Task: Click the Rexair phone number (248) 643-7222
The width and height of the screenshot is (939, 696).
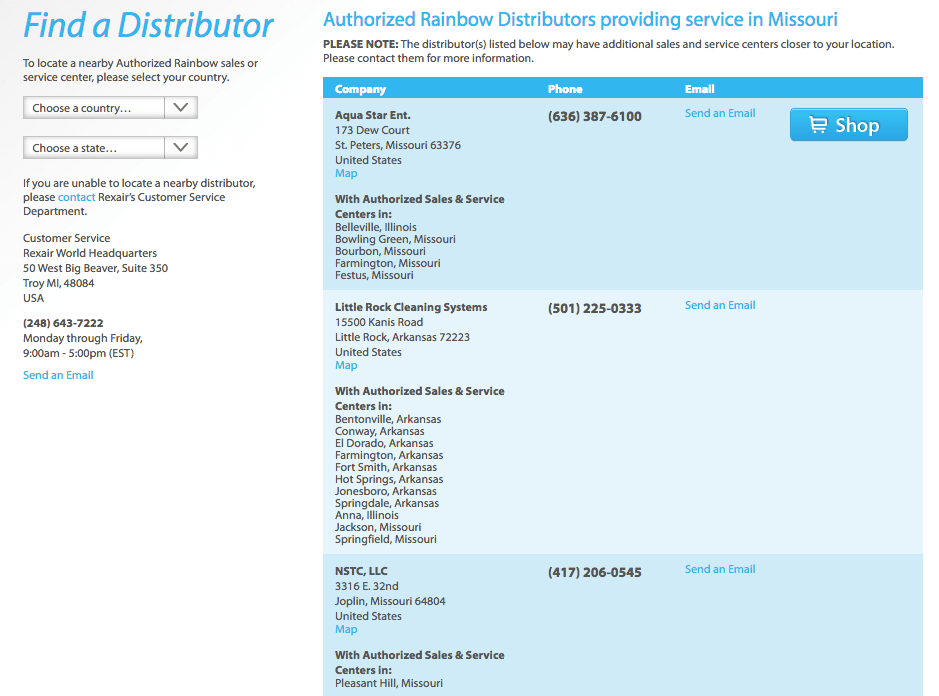Action: pyautogui.click(x=63, y=323)
